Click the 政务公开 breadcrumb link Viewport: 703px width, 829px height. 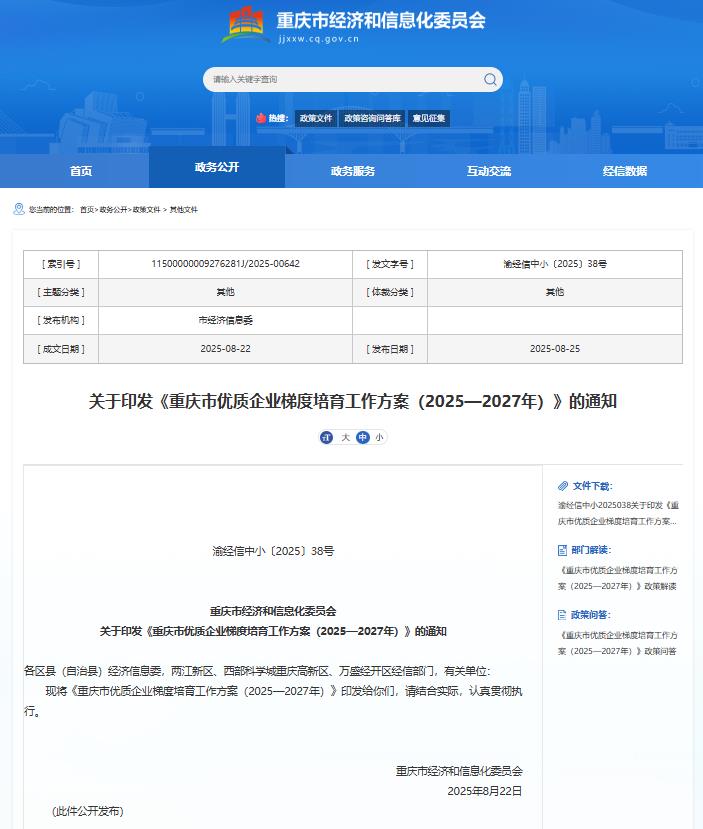[113, 210]
